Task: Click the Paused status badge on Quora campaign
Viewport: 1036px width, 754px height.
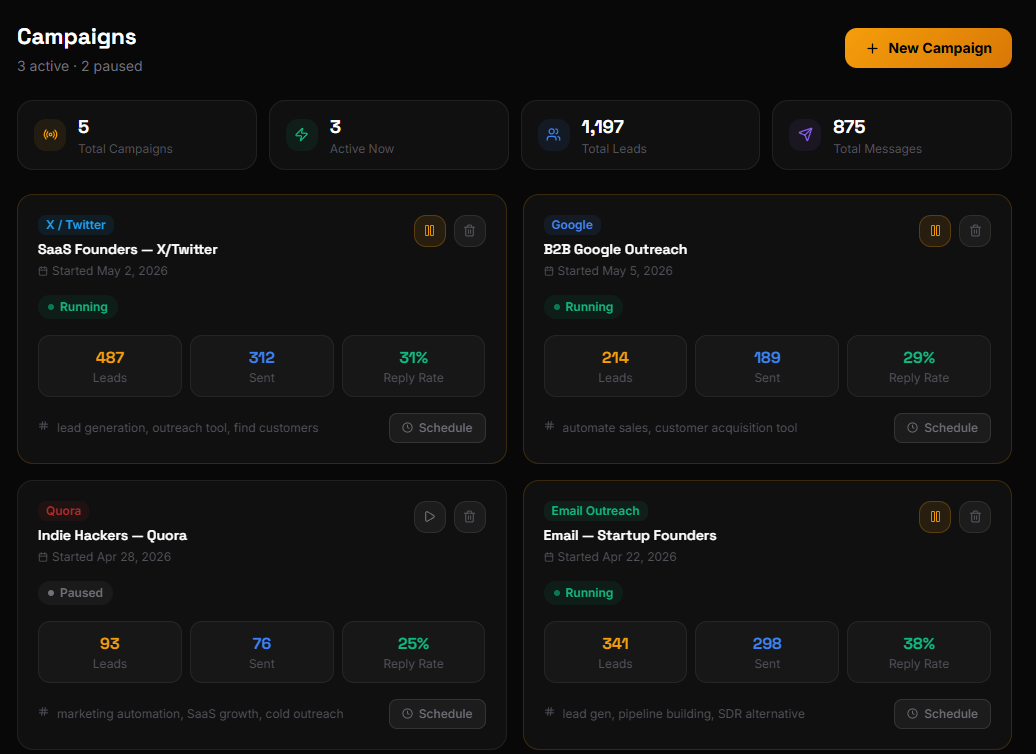Action: click(75, 593)
